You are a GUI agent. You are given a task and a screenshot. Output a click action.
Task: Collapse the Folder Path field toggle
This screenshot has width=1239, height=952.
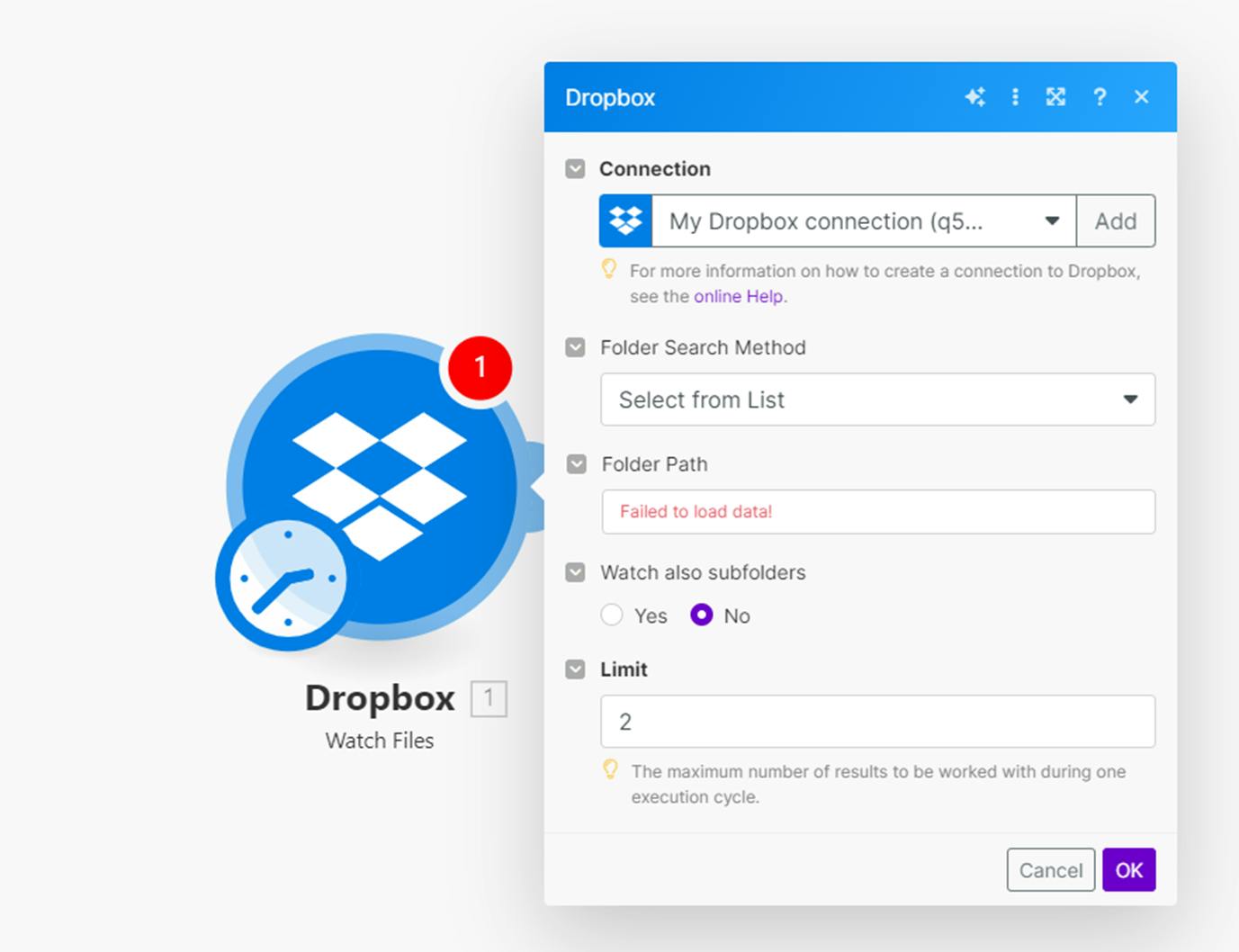(x=576, y=464)
